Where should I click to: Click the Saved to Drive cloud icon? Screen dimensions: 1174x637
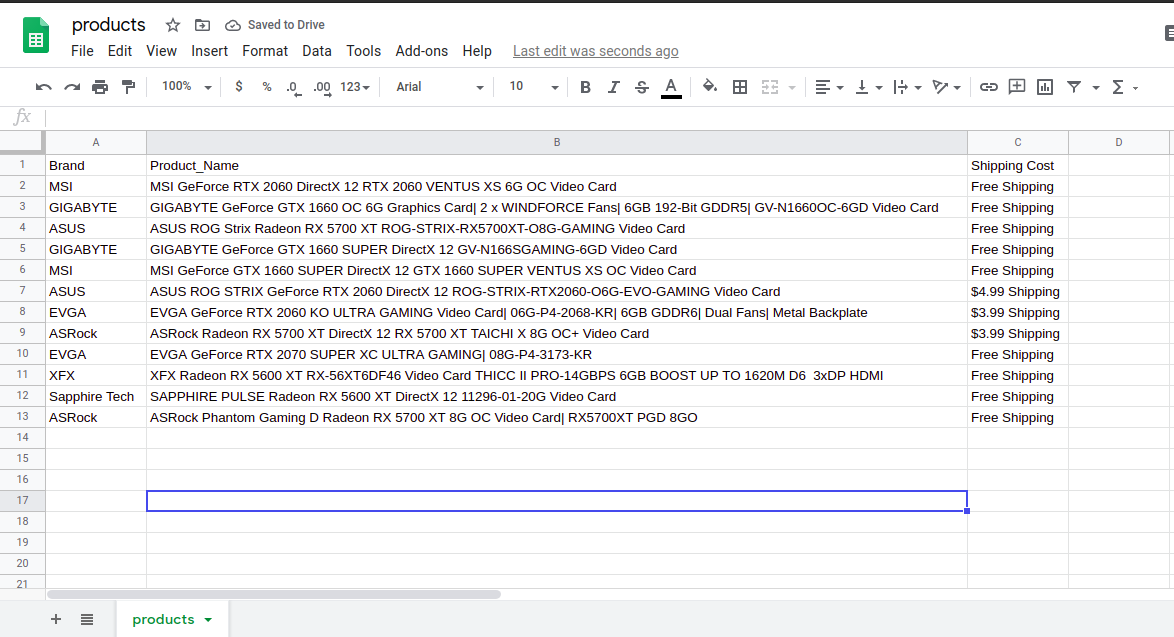coord(233,25)
